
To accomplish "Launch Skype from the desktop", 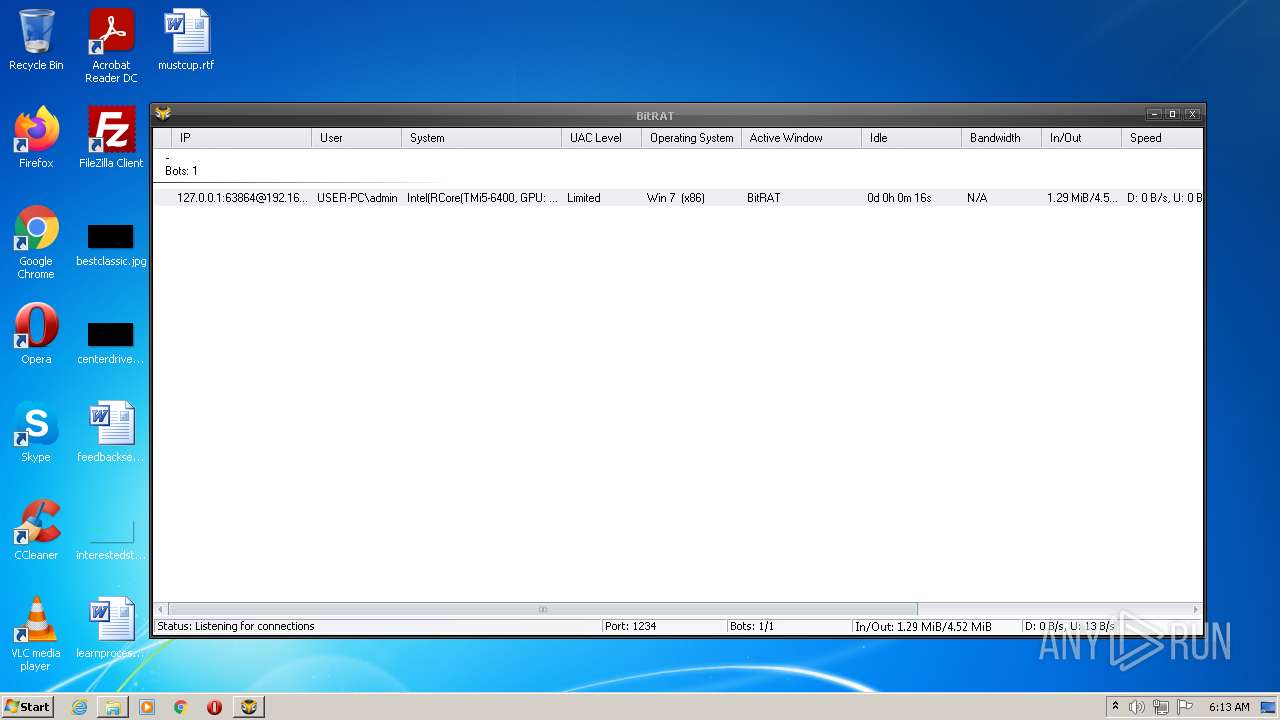I will 36,432.
